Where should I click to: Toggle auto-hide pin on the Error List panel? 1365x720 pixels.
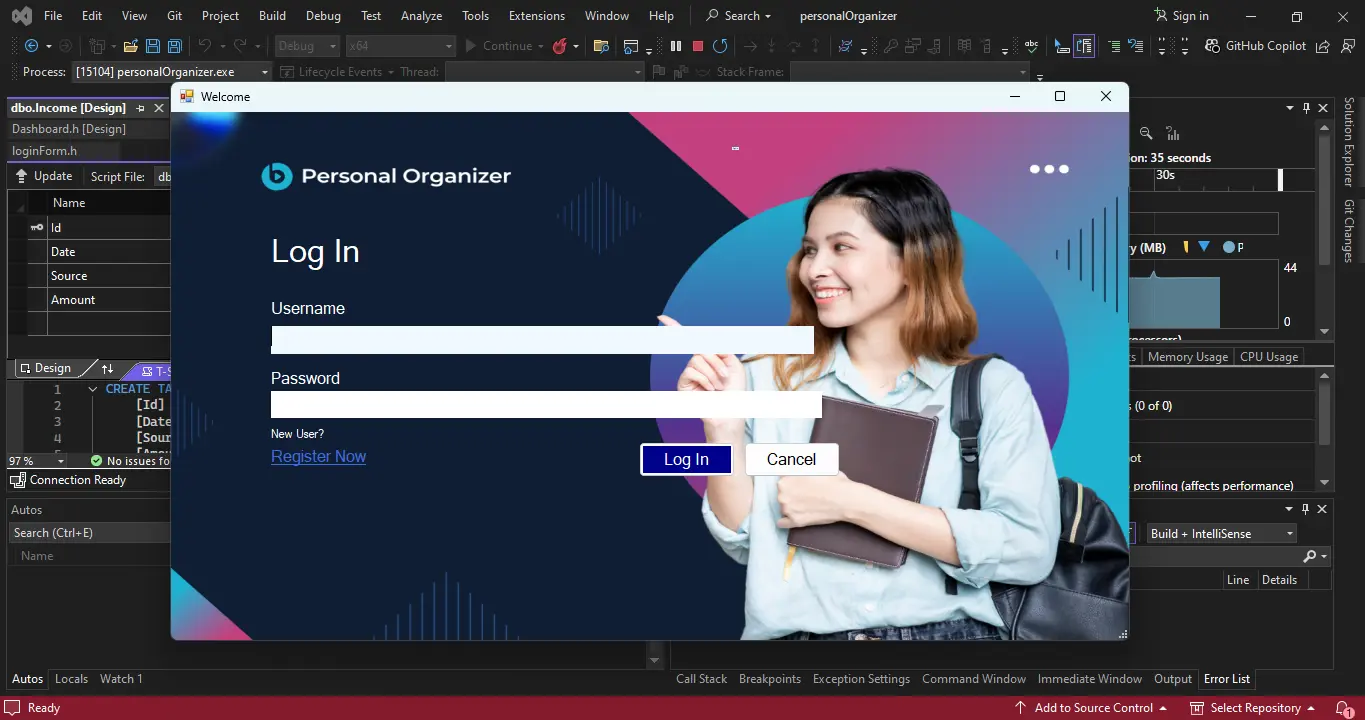coord(1305,508)
